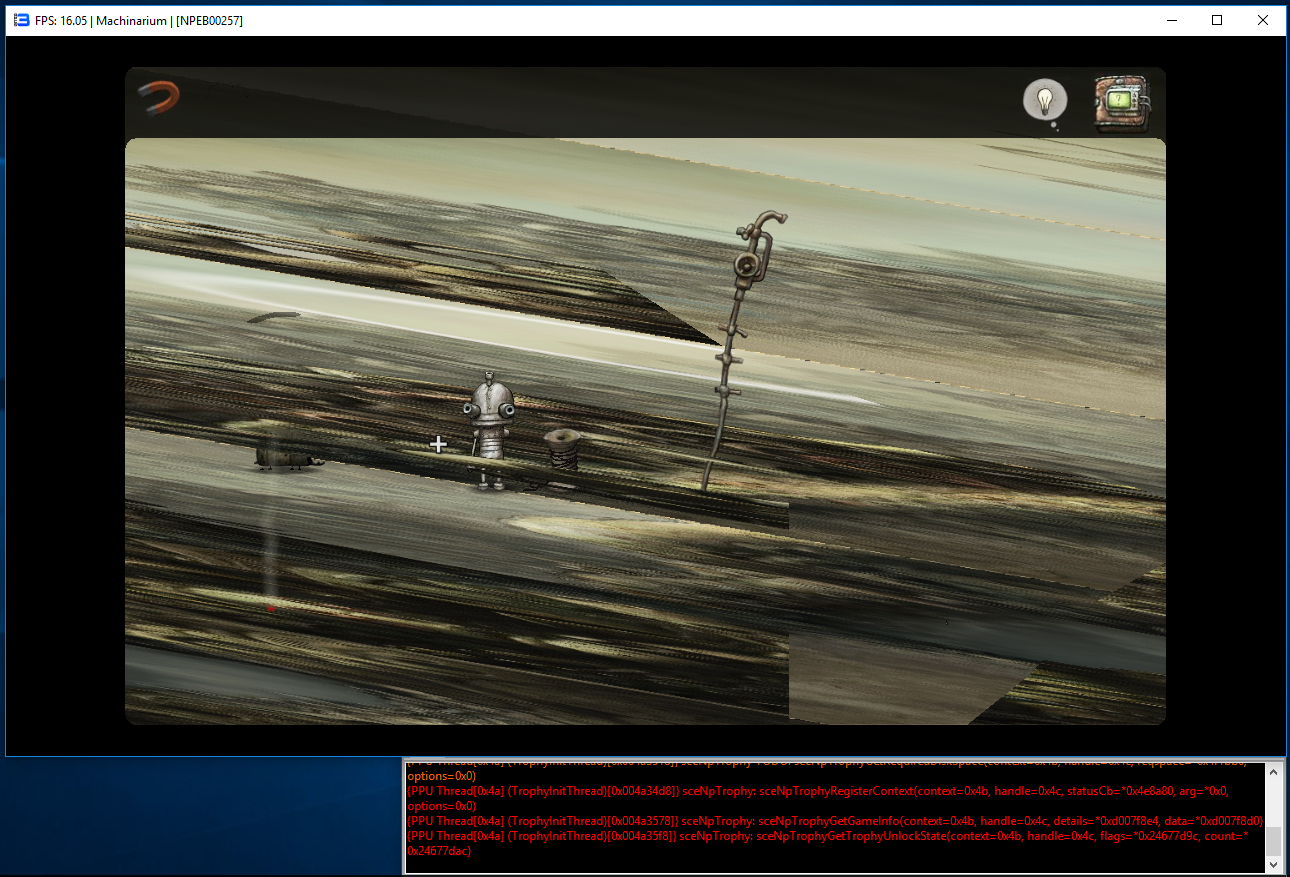Click the small red dot below smoke
1290x877 pixels.
click(x=271, y=608)
